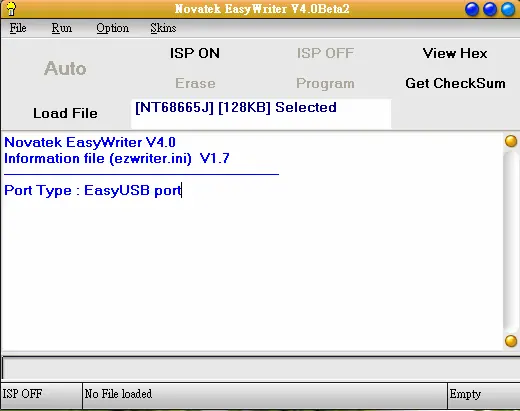The width and height of the screenshot is (520, 411).
Task: Click the vertical scrollbar track of log
Action: pyautogui.click(x=511, y=241)
